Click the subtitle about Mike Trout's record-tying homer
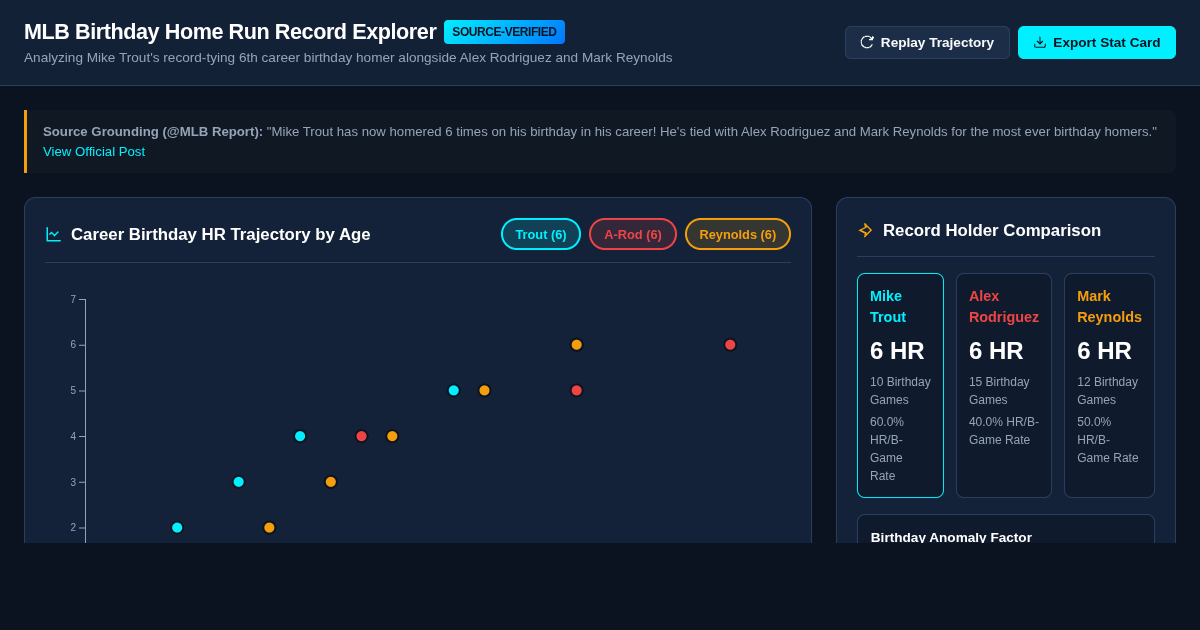The width and height of the screenshot is (1200, 630). [348, 58]
